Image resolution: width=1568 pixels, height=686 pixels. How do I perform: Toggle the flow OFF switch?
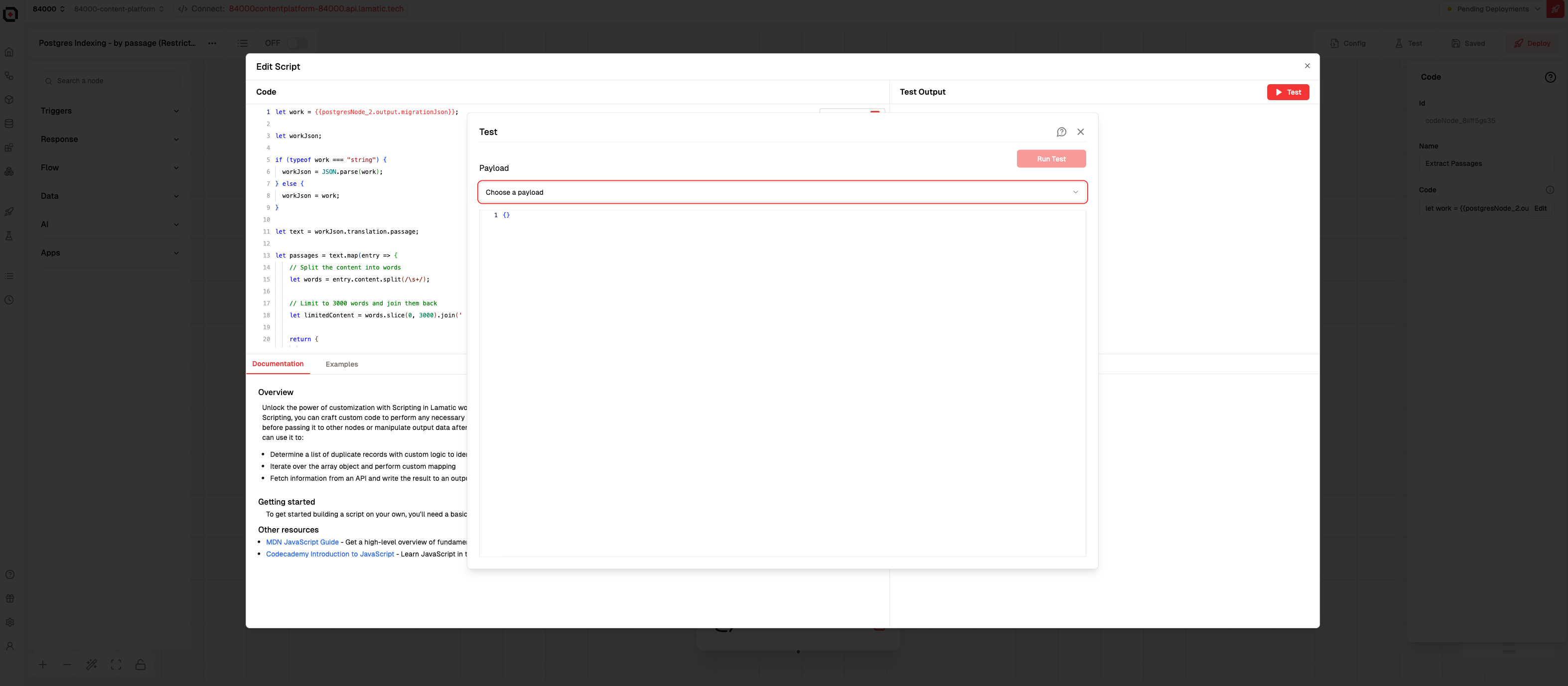point(297,43)
